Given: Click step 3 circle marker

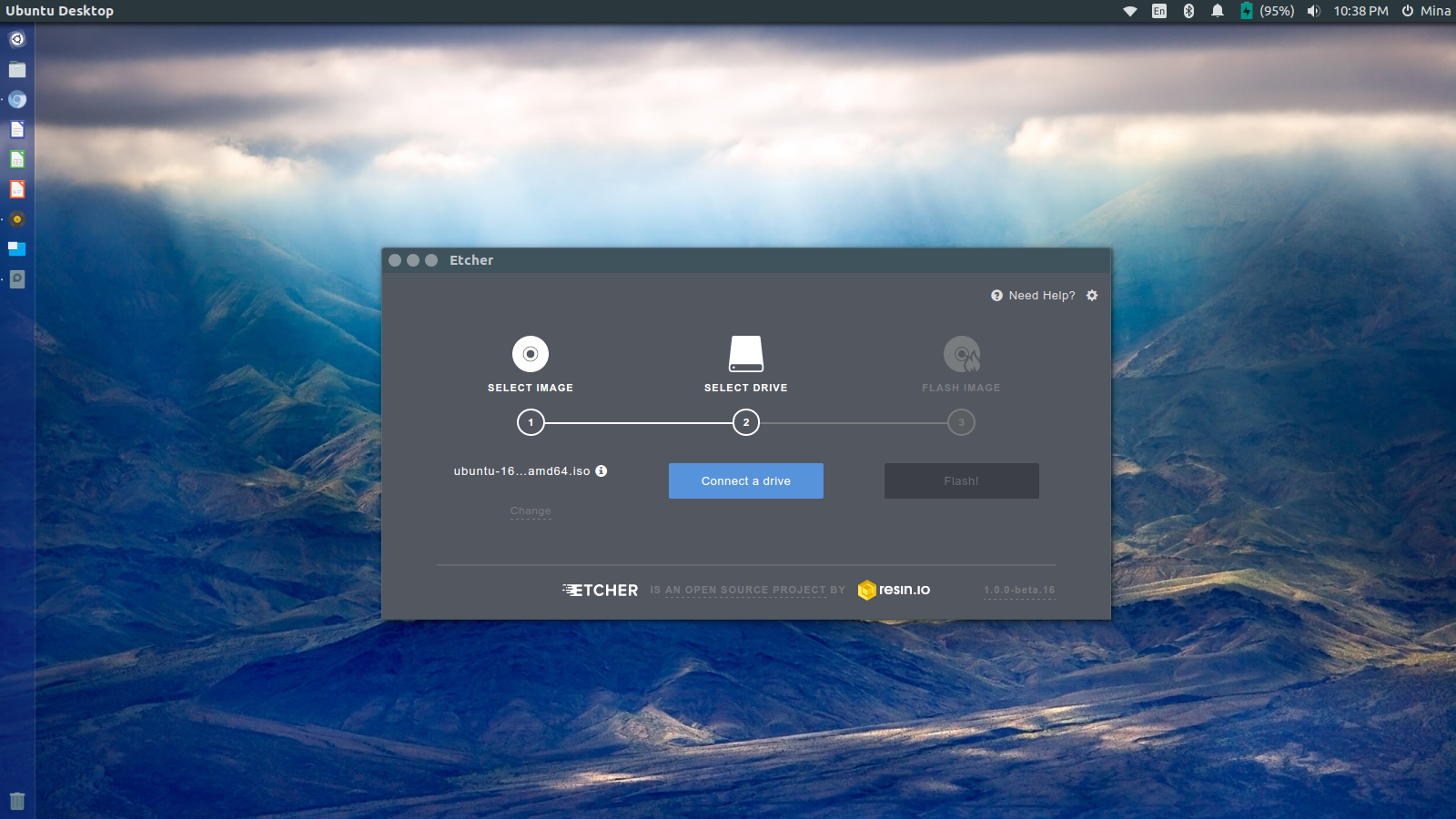Looking at the screenshot, I should click(x=961, y=422).
